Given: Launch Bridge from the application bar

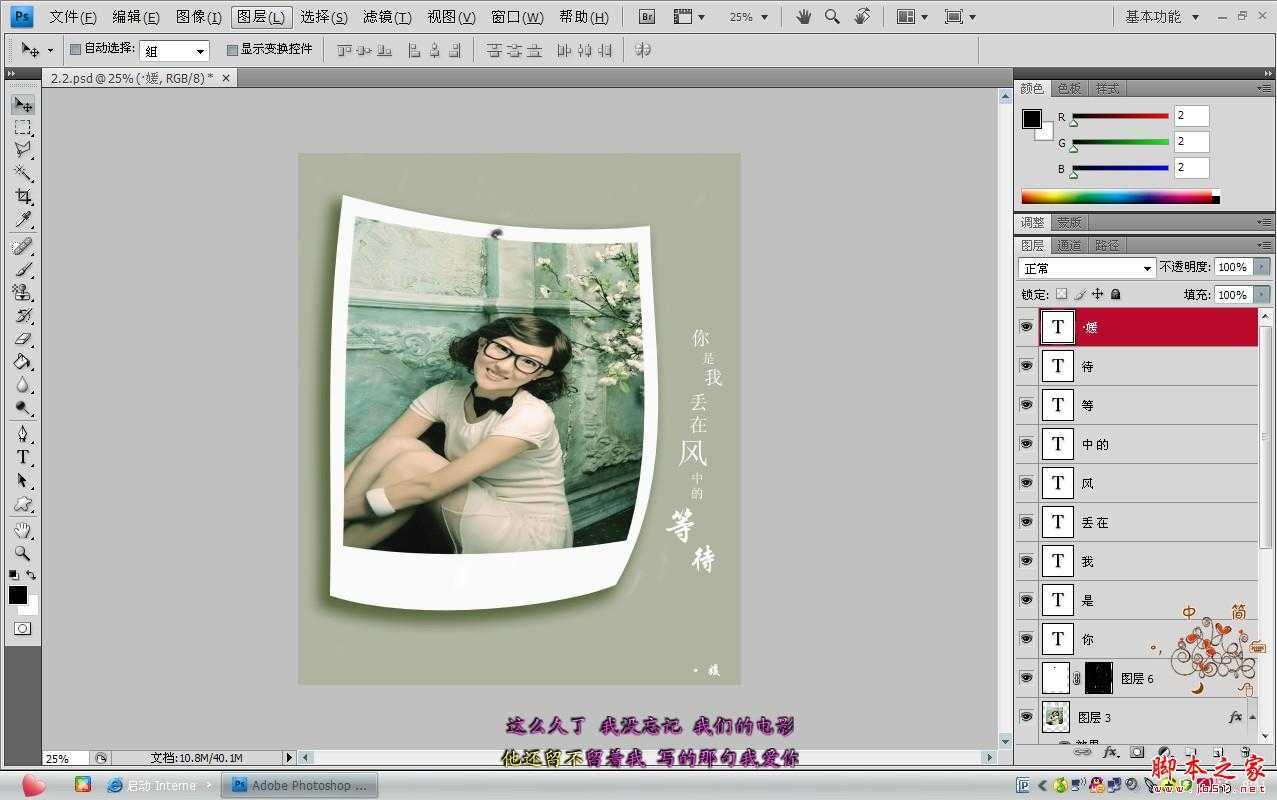Looking at the screenshot, I should (646, 17).
